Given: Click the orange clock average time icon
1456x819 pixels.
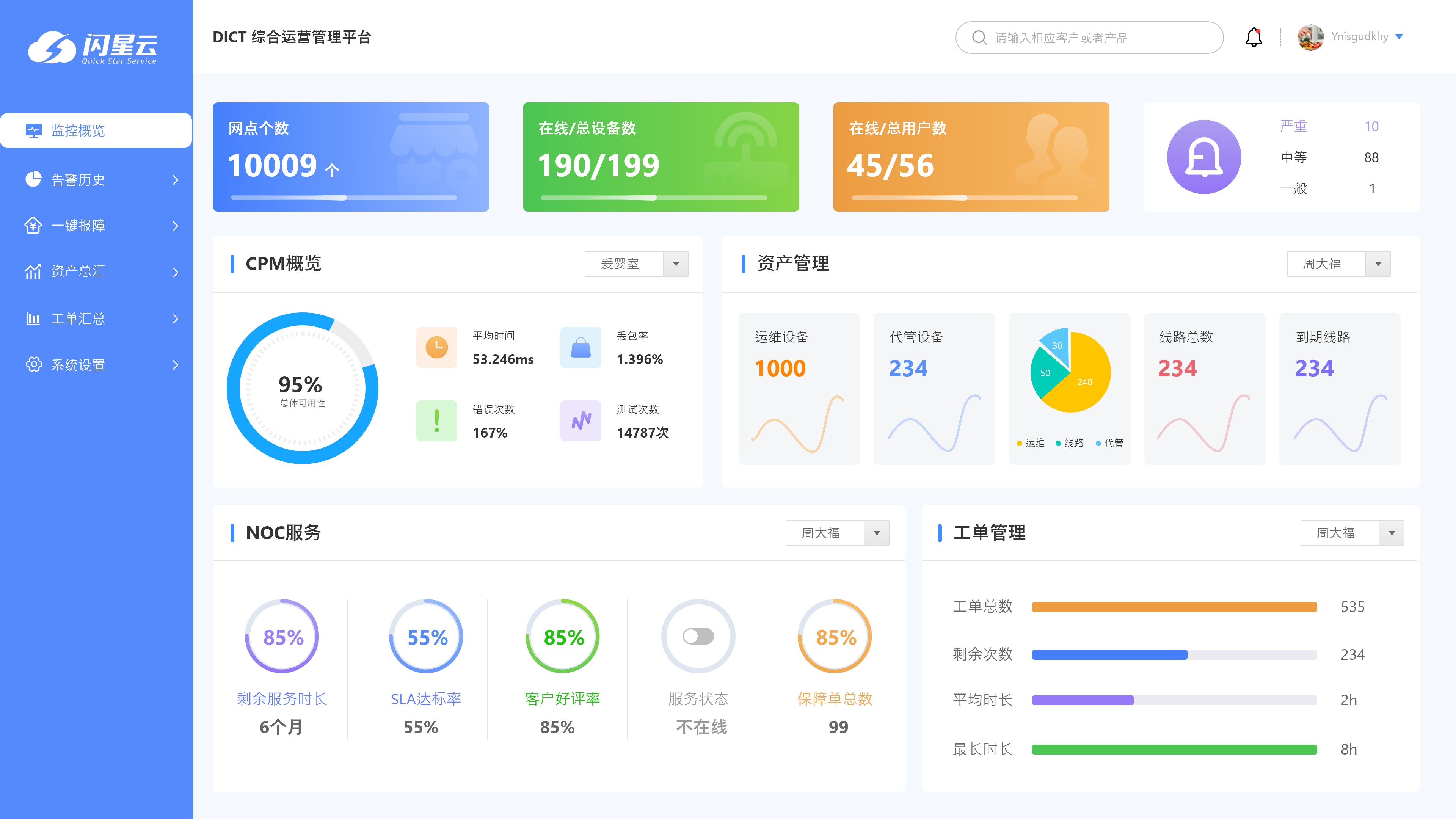Looking at the screenshot, I should tap(436, 347).
